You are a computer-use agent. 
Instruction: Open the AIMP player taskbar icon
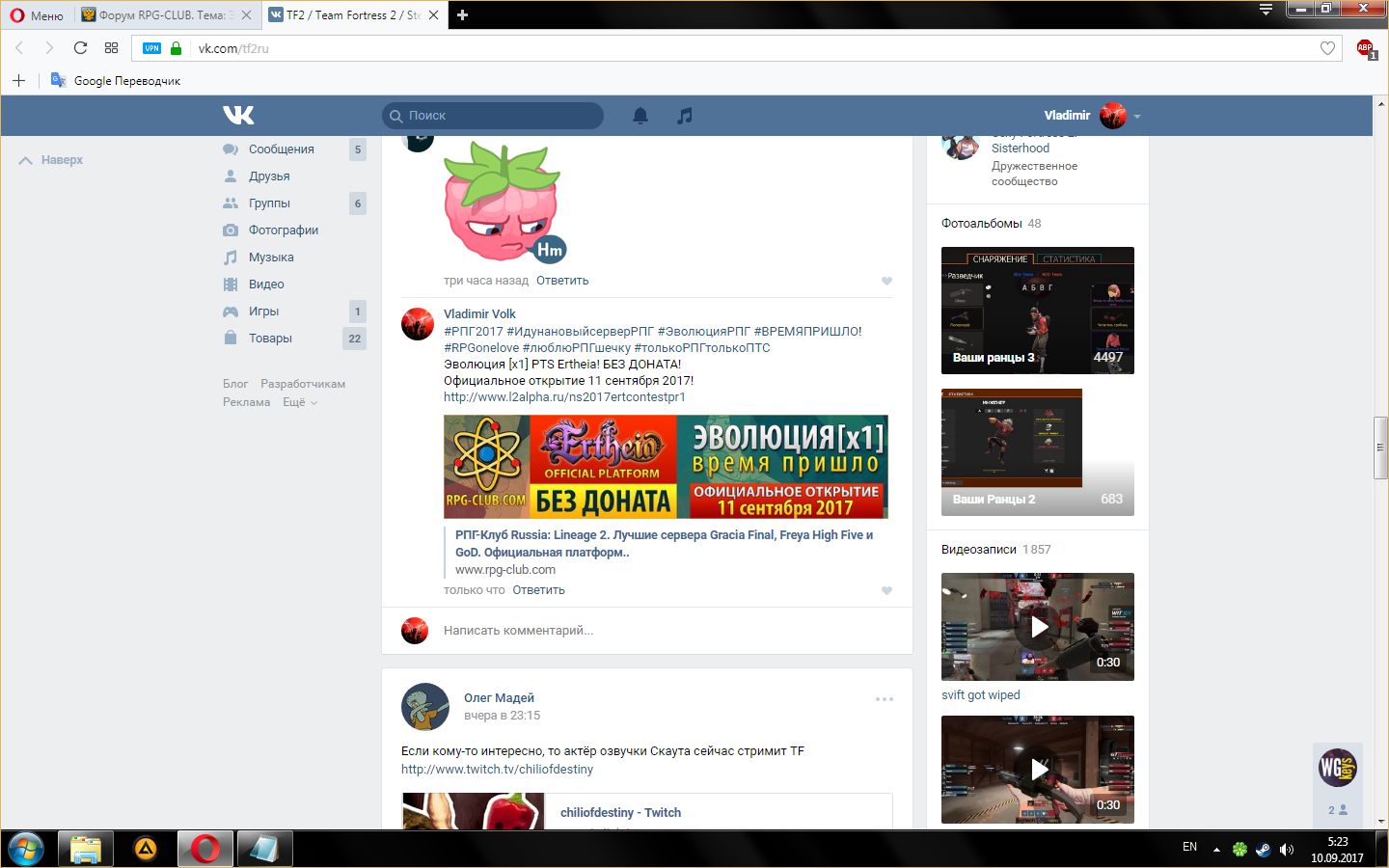point(146,850)
